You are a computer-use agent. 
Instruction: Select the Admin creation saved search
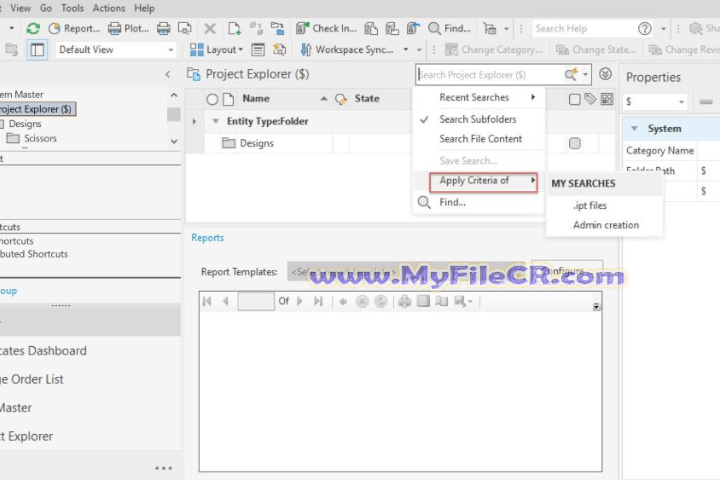coord(606,225)
